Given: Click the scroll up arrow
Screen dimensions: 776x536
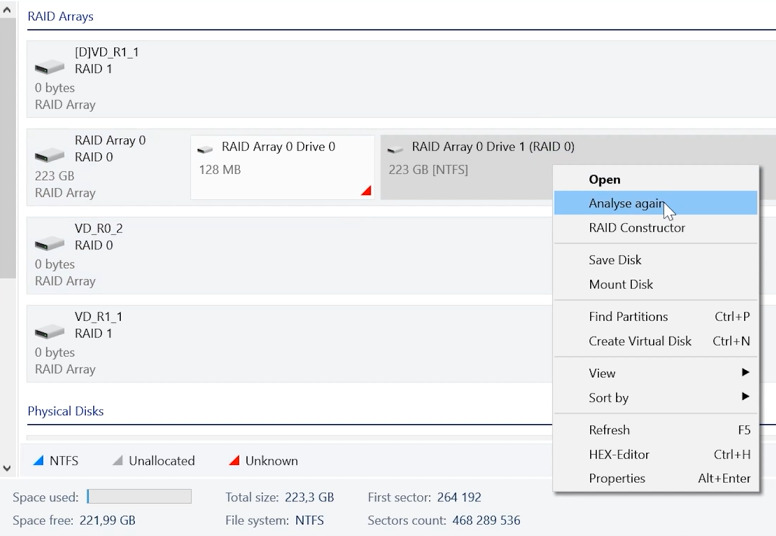Looking at the screenshot, I should tap(7, 9).
